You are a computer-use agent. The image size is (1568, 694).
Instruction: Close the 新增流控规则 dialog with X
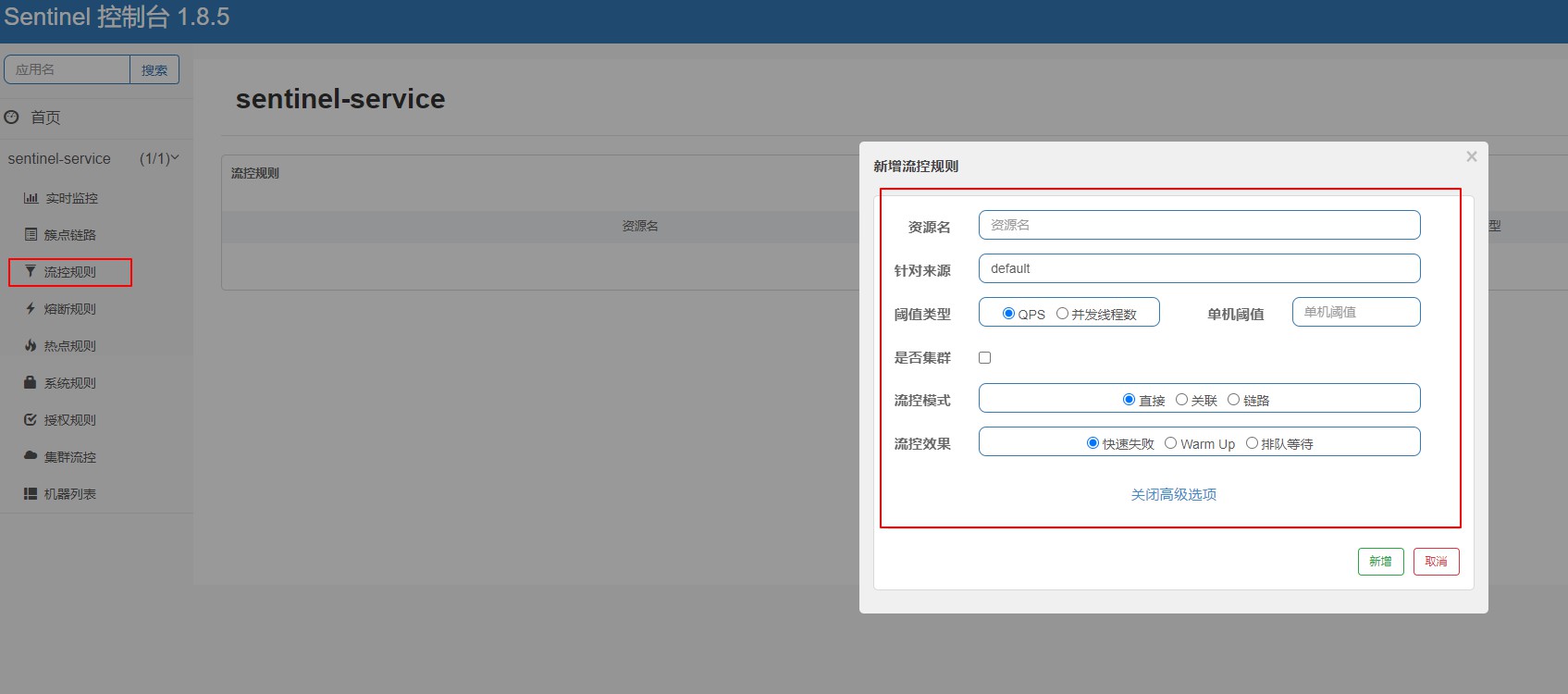(1471, 156)
